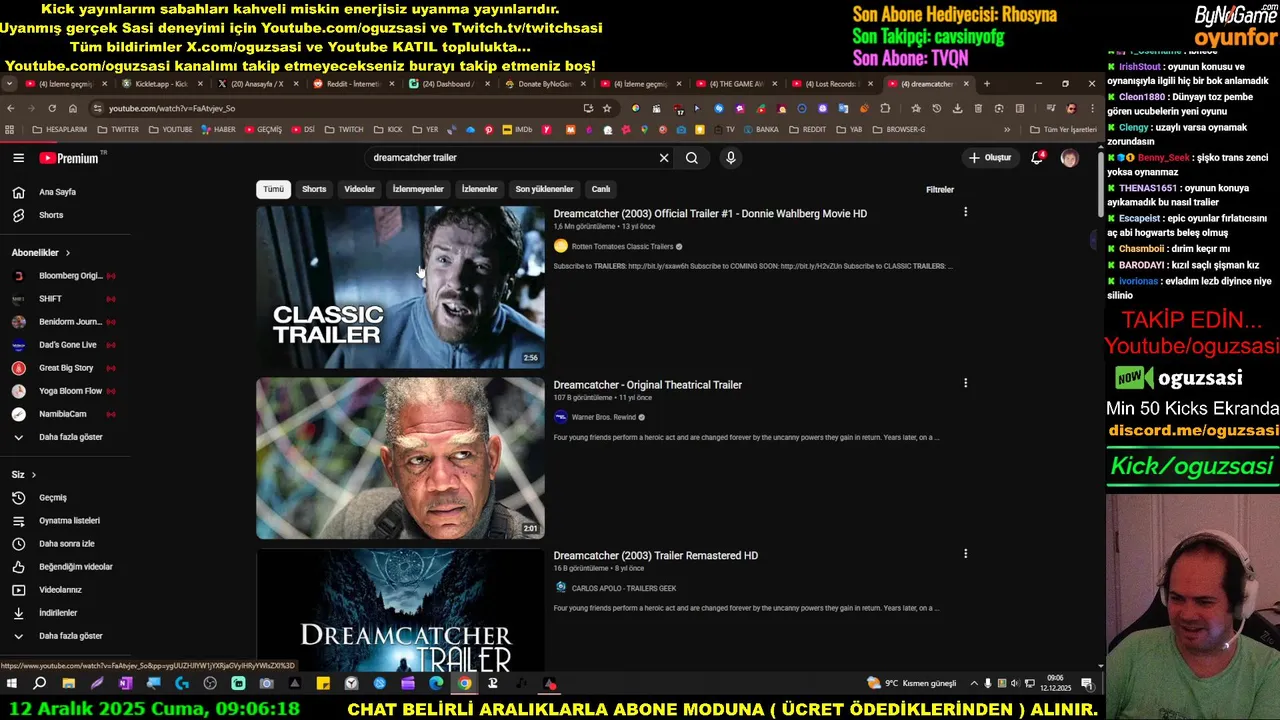This screenshot has width=1280, height=720.
Task: Open the taskbar notification center
Action: pyautogui.click(x=1087, y=684)
